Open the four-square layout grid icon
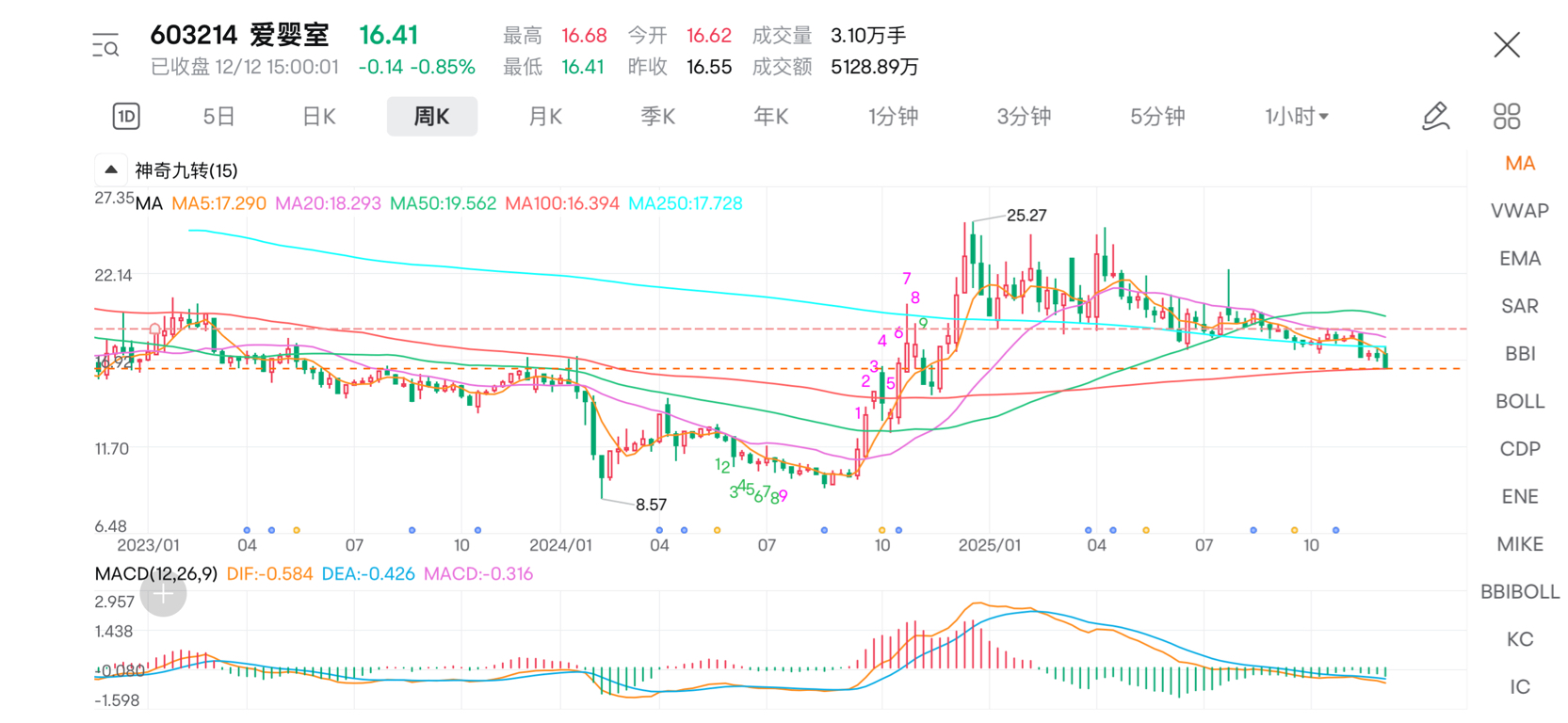The image size is (1568, 723). click(1507, 116)
